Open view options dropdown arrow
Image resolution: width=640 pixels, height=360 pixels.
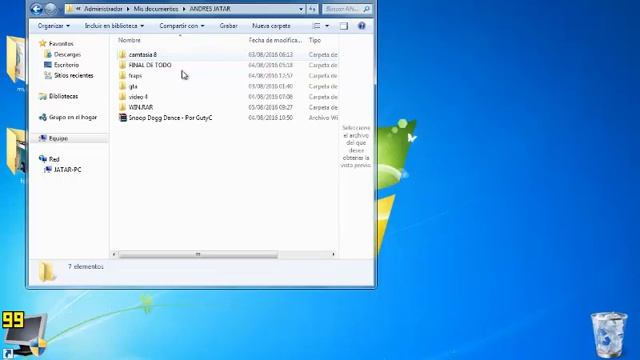tap(327, 26)
